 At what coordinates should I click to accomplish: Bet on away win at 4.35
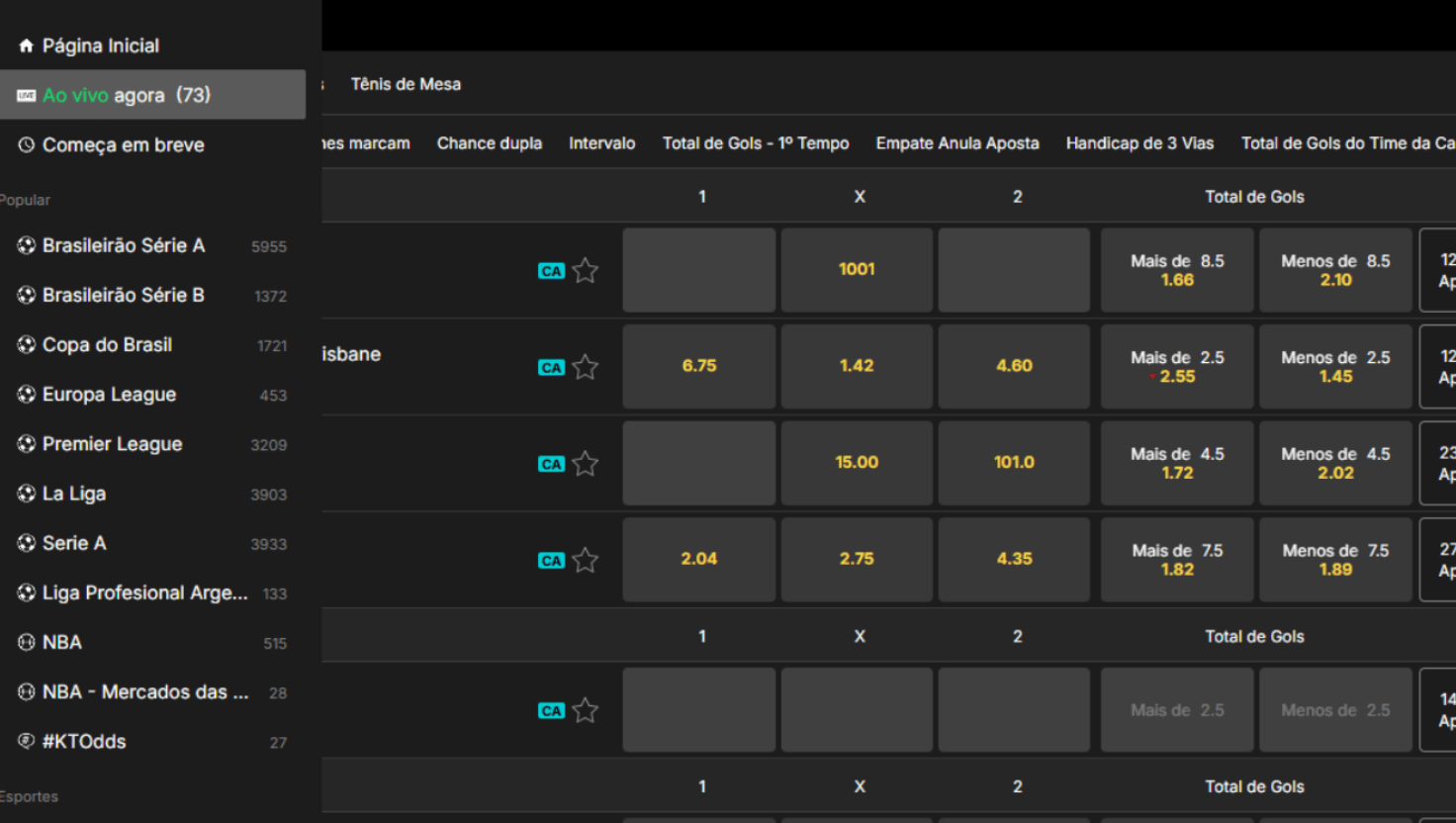click(1014, 559)
